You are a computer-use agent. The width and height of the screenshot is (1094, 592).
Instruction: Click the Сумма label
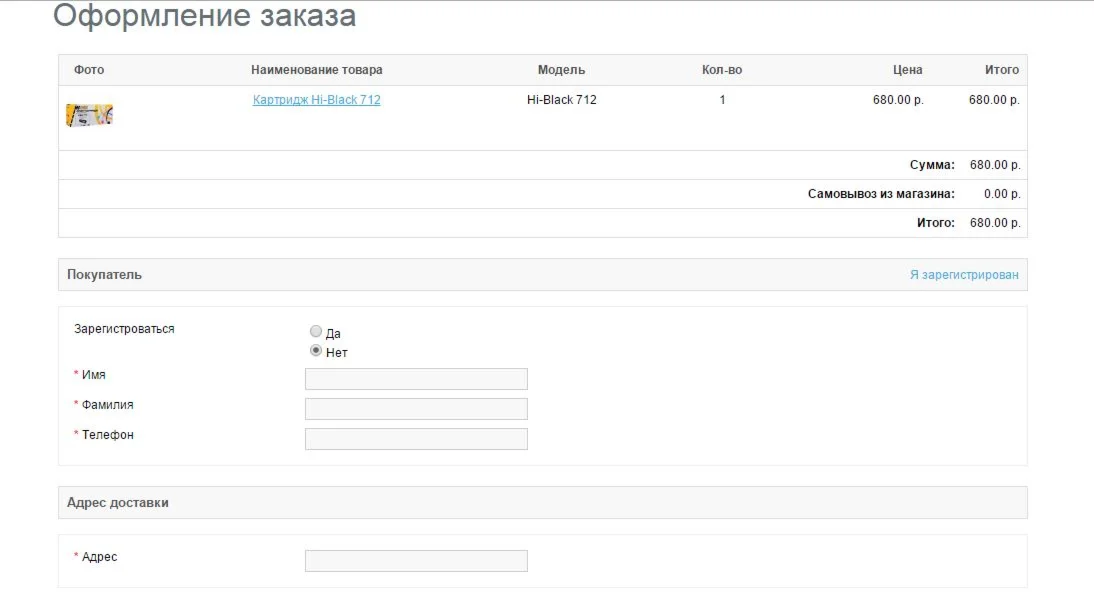(x=931, y=165)
